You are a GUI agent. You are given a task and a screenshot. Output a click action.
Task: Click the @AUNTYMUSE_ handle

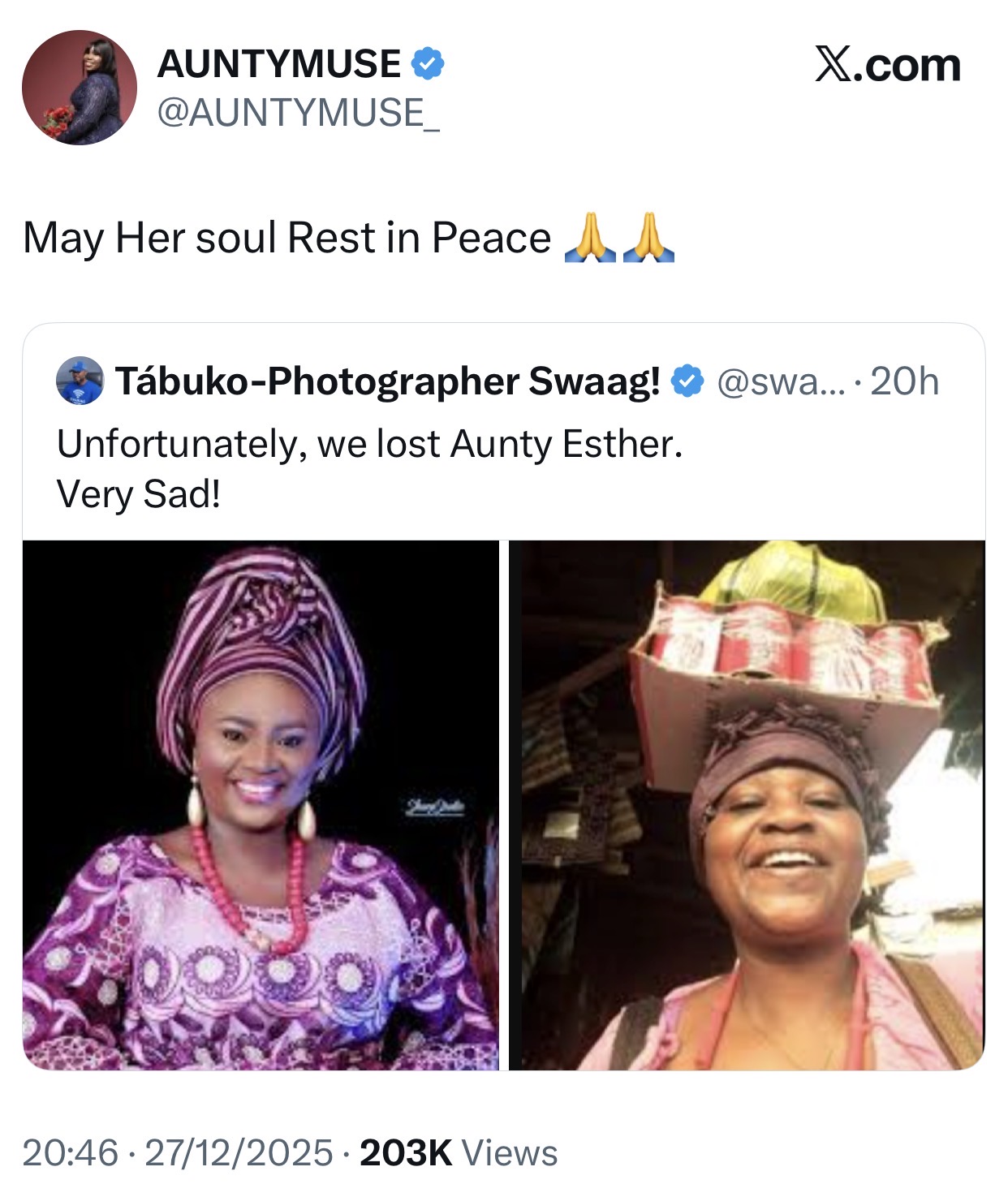[x=298, y=112]
